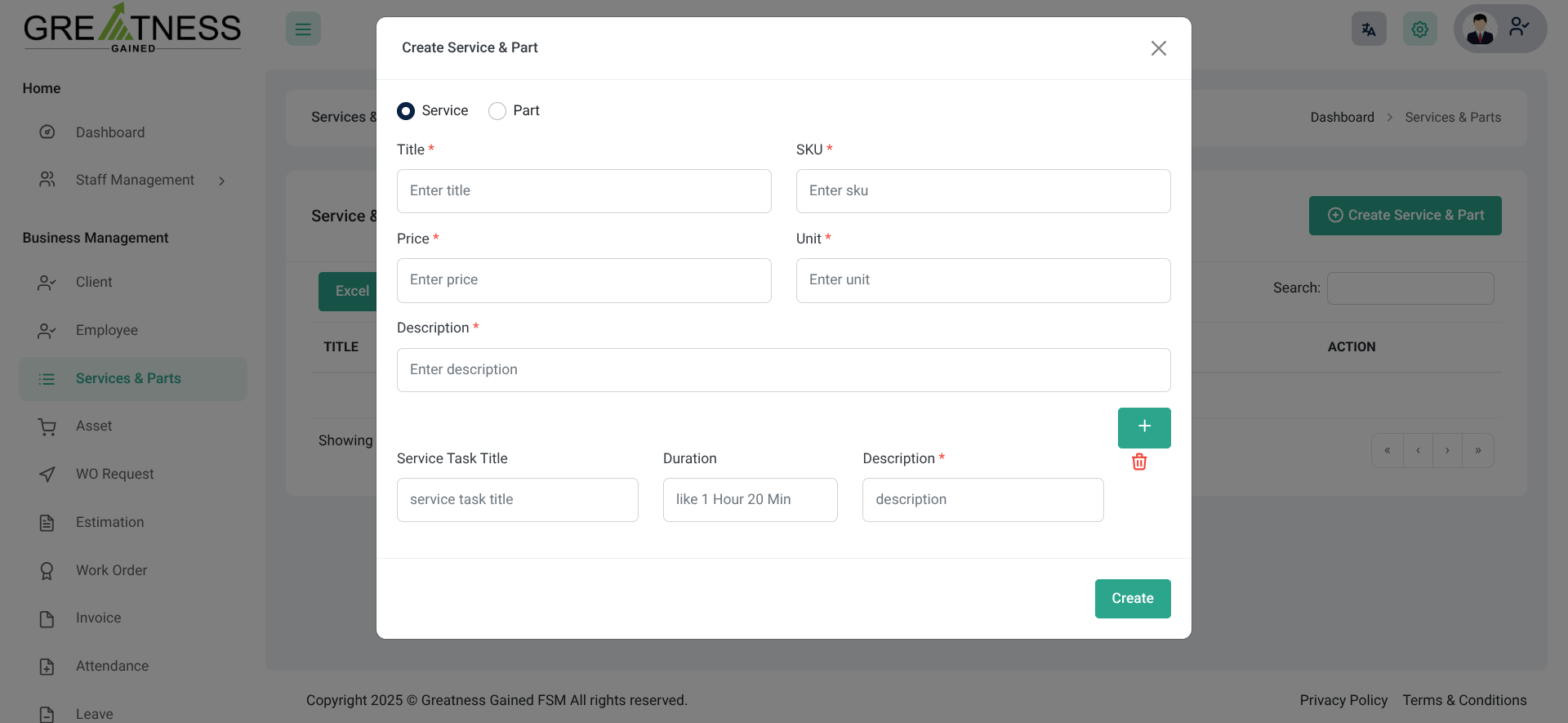Image resolution: width=1568 pixels, height=723 pixels.
Task: Open the Work Order menu item
Action: coord(111,570)
